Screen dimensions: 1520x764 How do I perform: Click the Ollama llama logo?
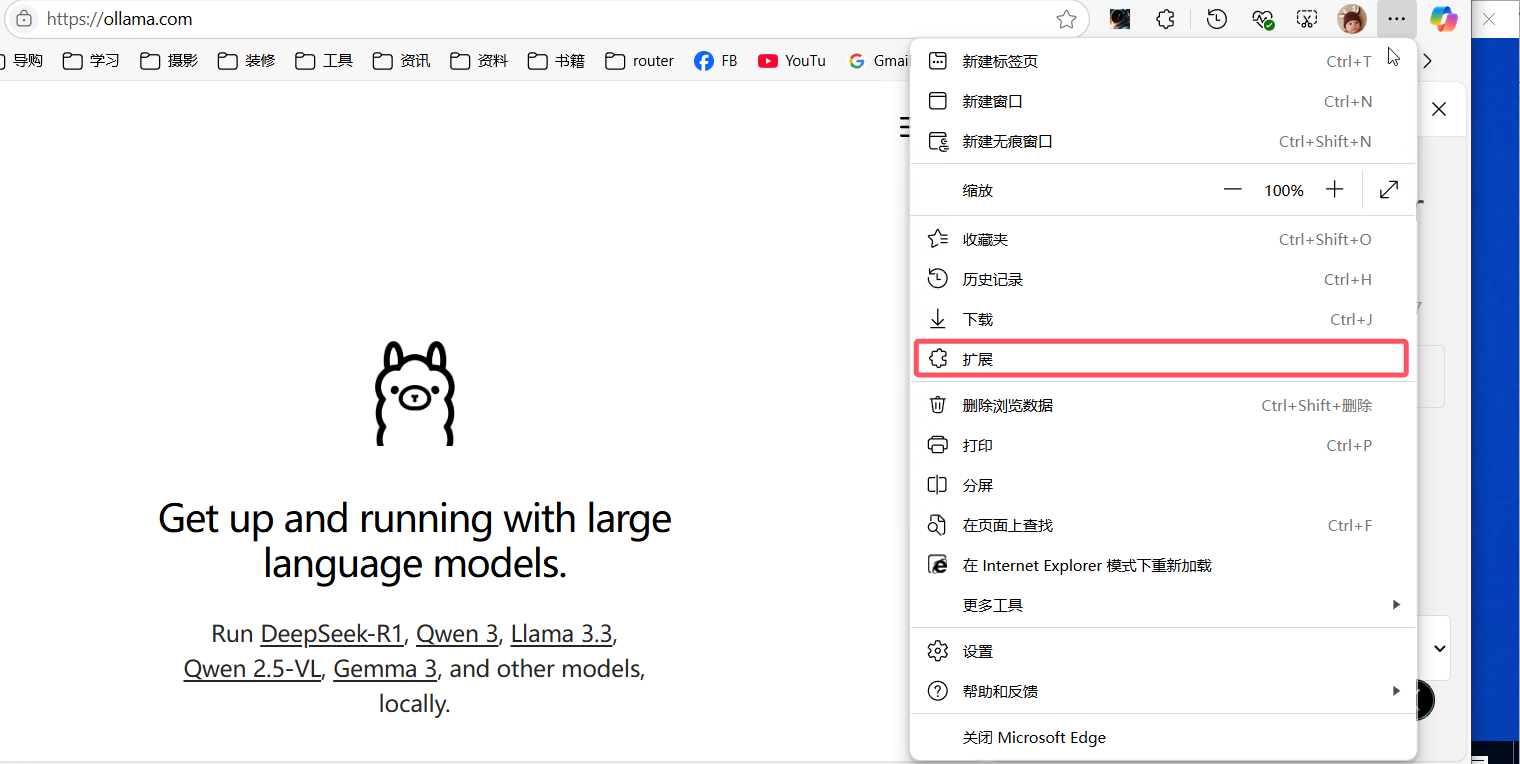point(414,393)
